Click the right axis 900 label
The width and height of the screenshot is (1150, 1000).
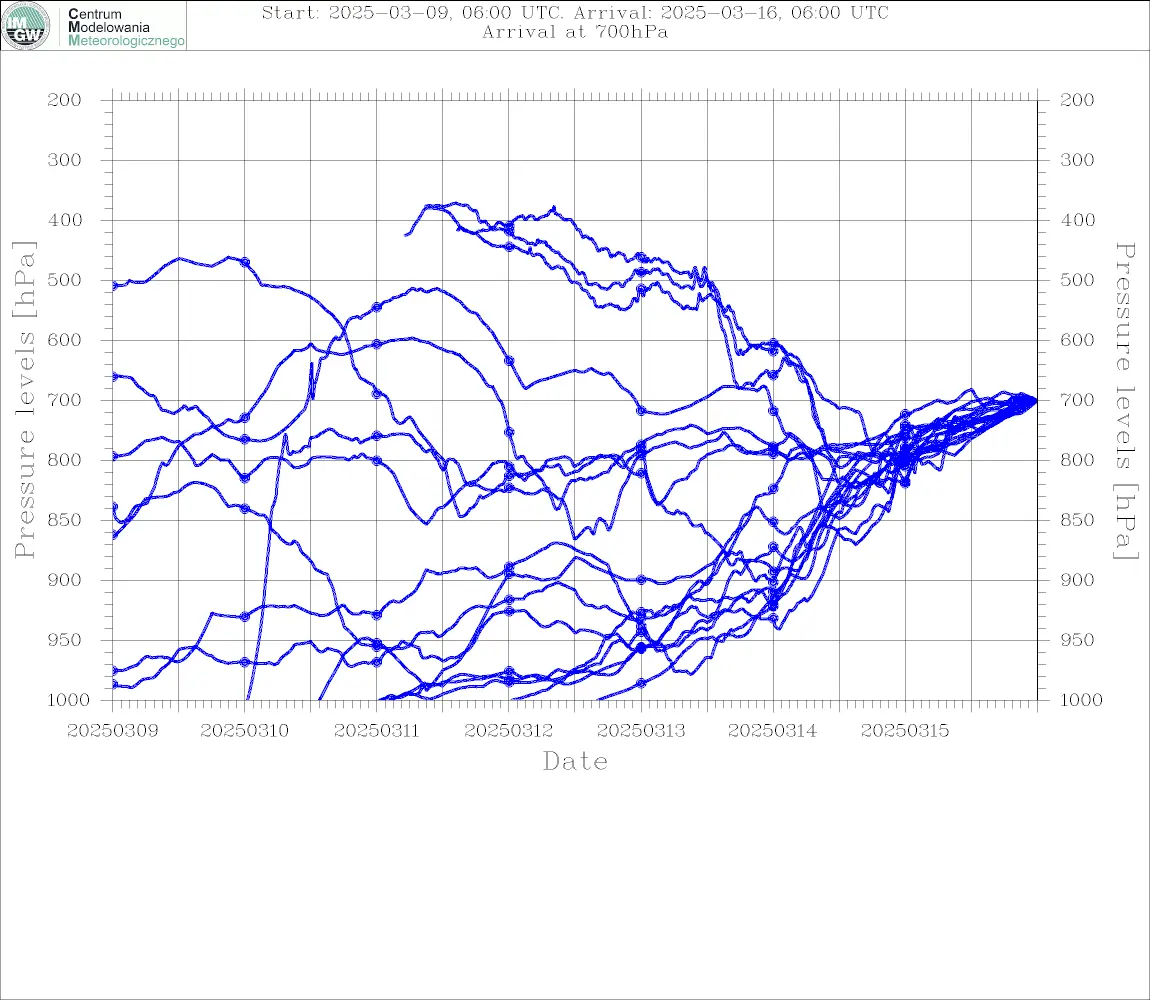coord(1077,580)
